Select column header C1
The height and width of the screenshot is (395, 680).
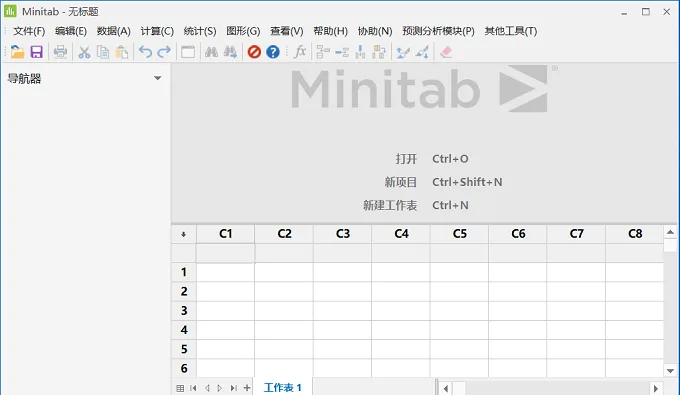[226, 234]
